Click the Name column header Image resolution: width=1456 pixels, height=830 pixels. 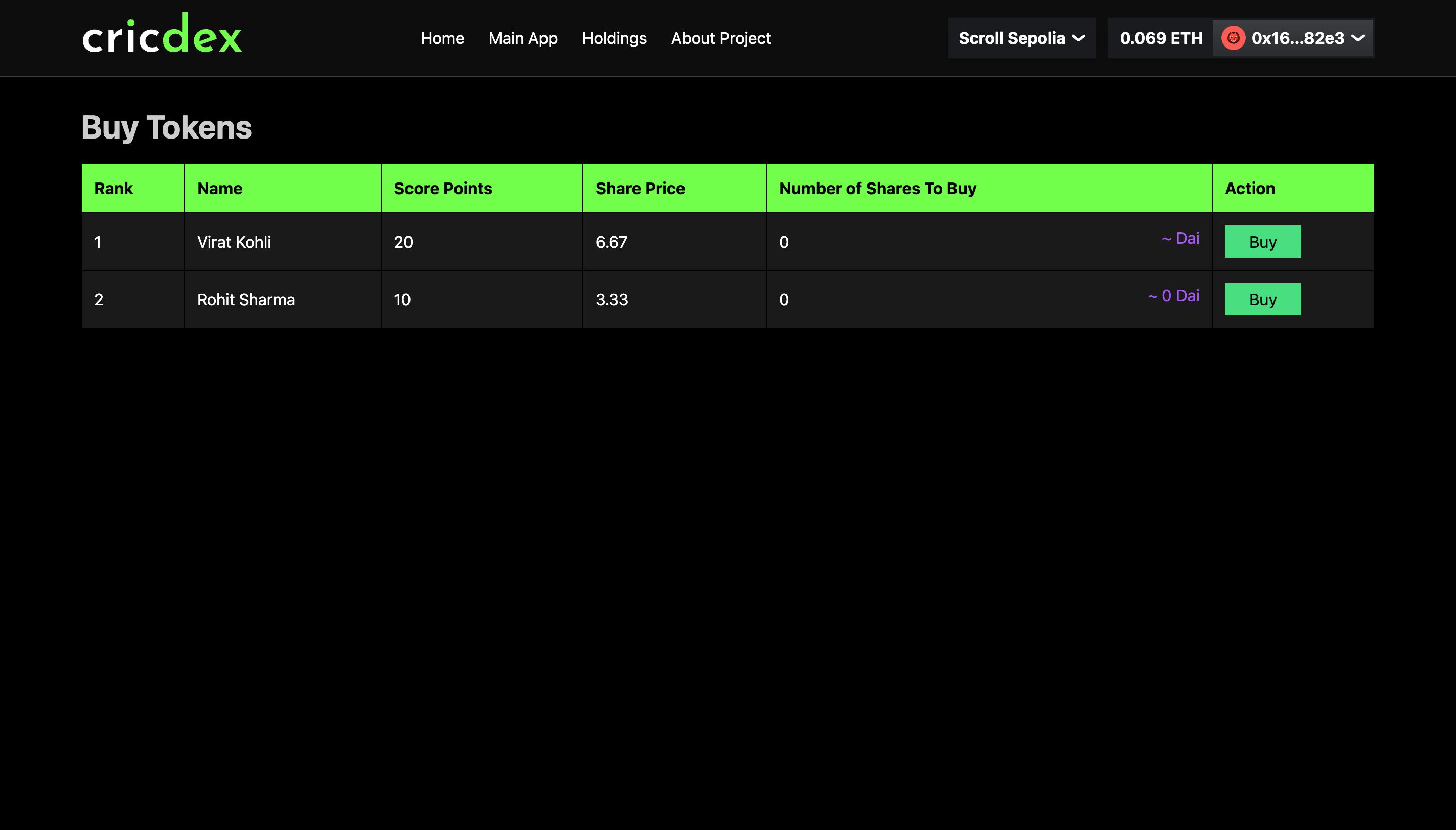pos(282,188)
